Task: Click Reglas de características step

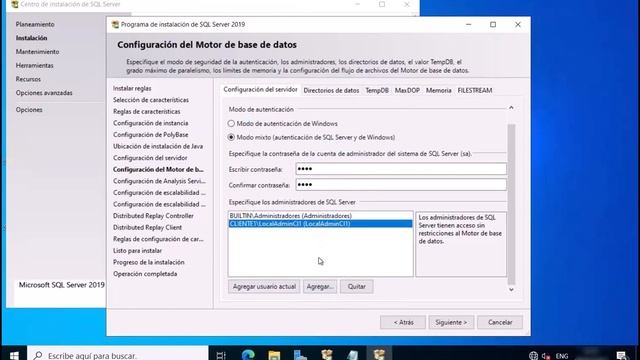Action: (147, 111)
